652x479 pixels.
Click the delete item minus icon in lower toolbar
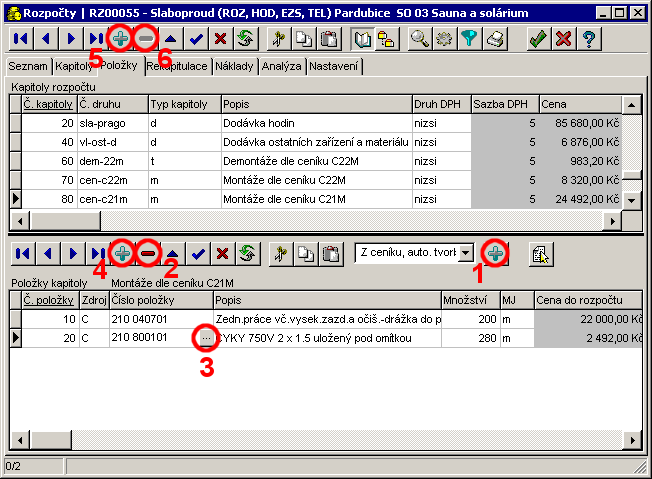148,253
